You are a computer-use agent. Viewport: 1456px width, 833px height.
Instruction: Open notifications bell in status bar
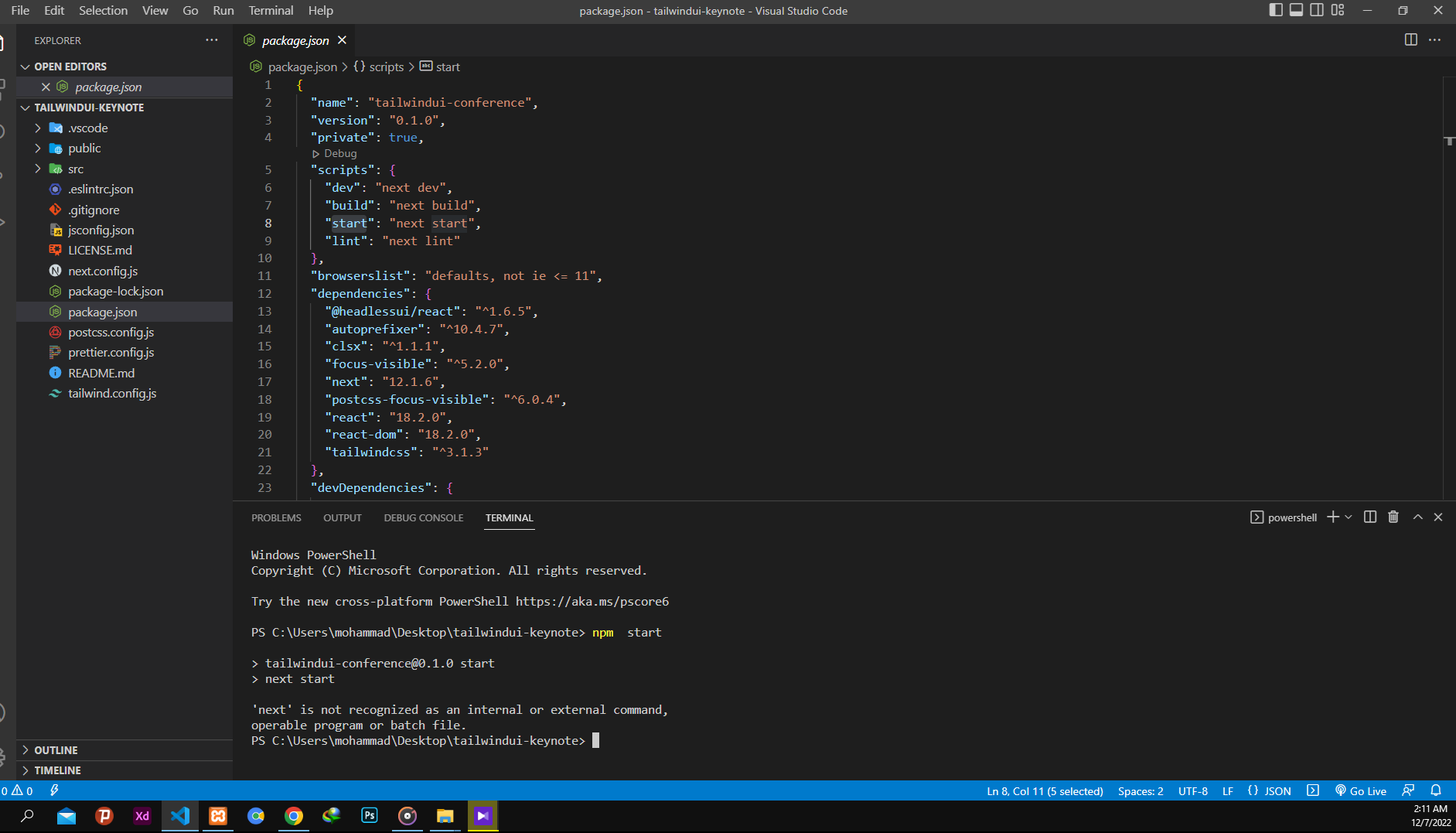1436,790
